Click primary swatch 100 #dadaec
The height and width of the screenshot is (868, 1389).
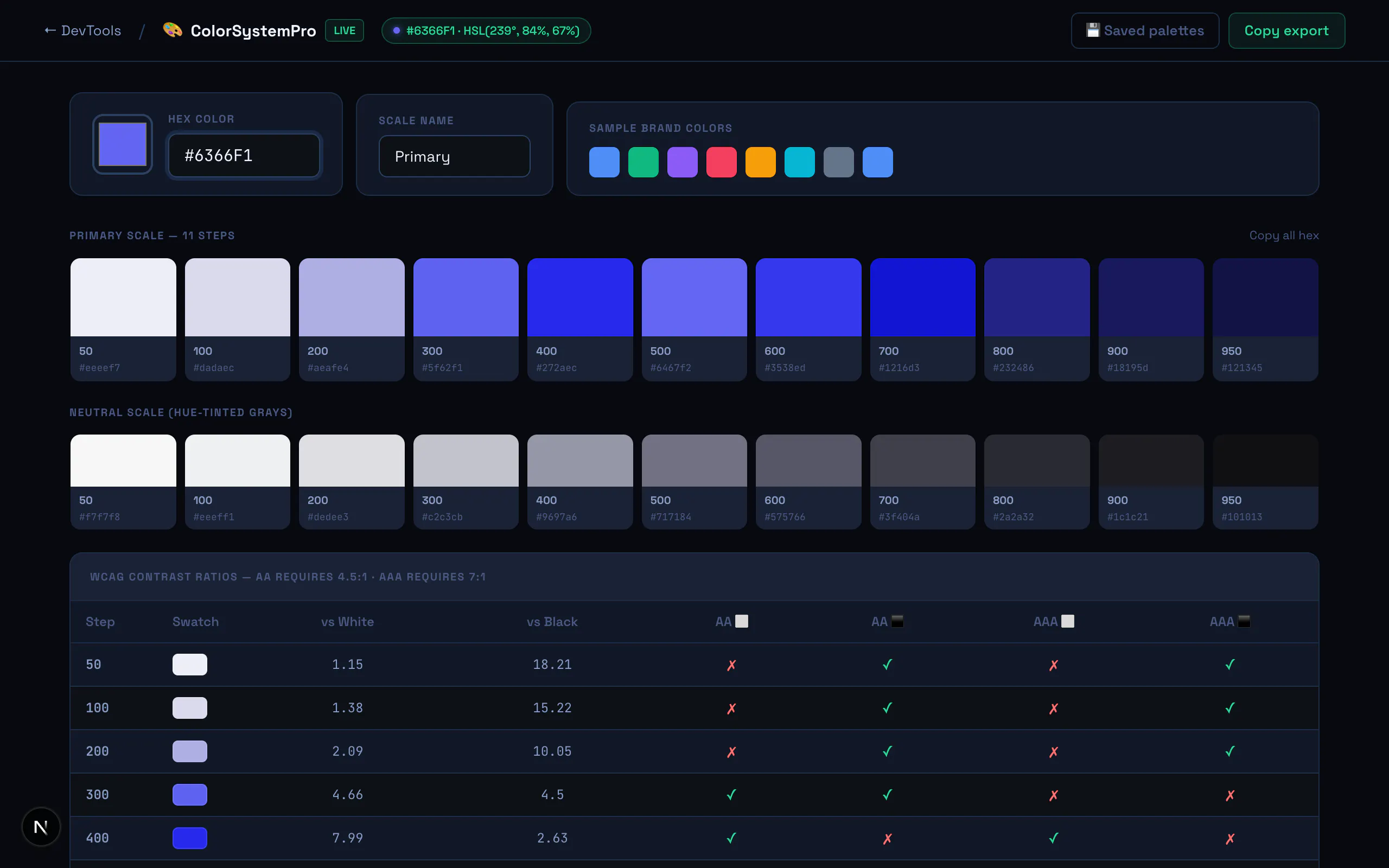click(x=238, y=320)
